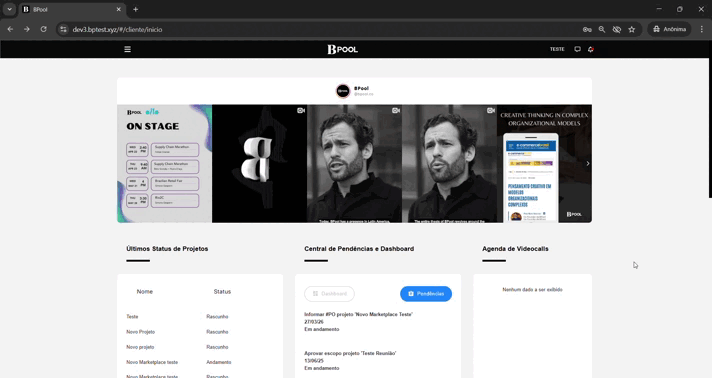Image resolution: width=712 pixels, height=378 pixels.
Task: Advance the carousel with the right chevron
Action: [588, 164]
